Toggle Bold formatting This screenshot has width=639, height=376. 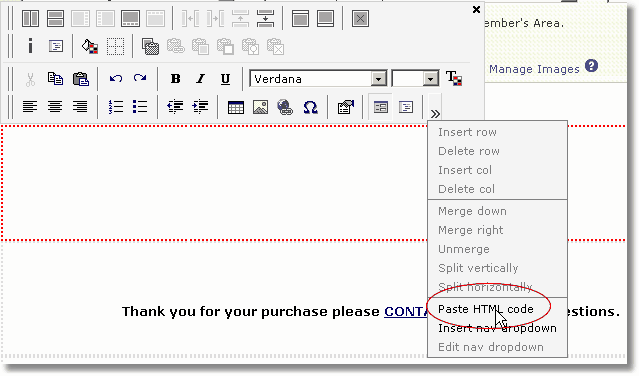pyautogui.click(x=176, y=79)
